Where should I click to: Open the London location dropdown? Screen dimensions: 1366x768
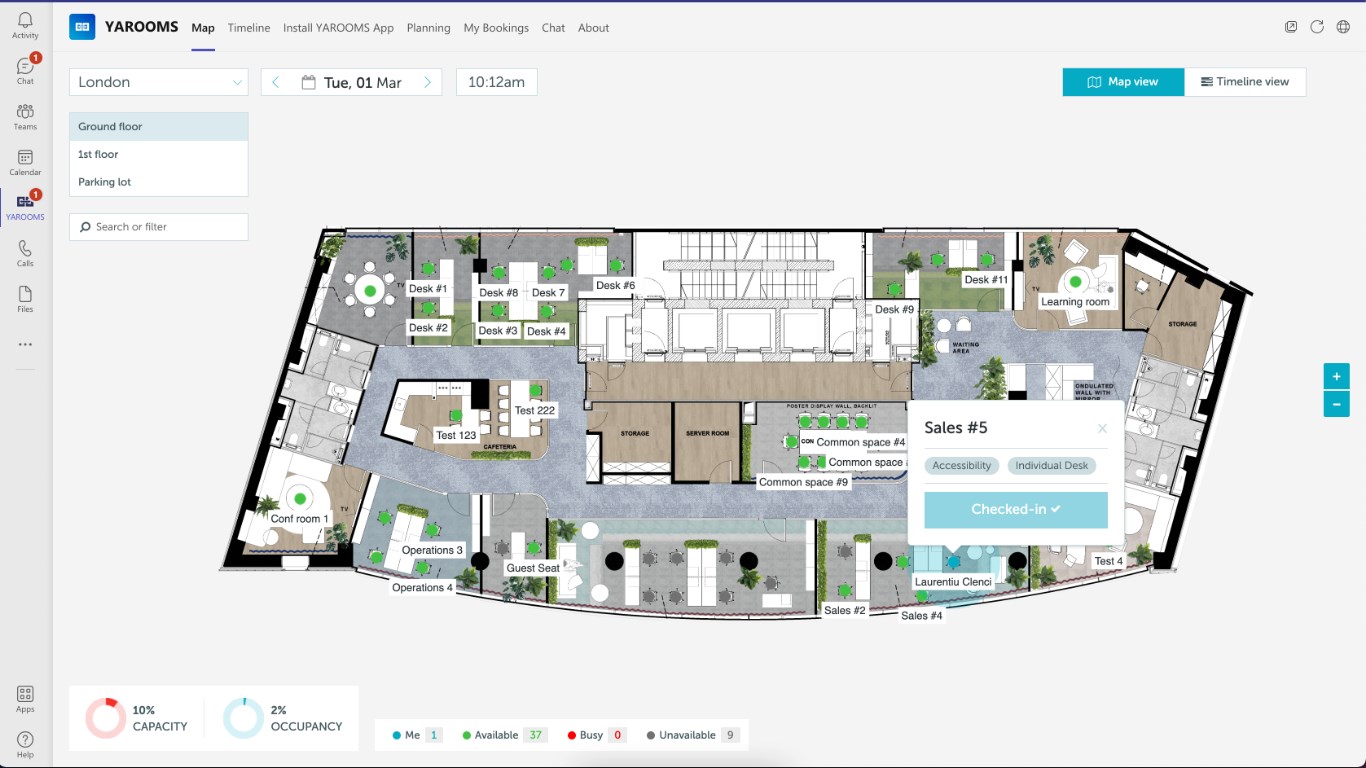pyautogui.click(x=159, y=82)
